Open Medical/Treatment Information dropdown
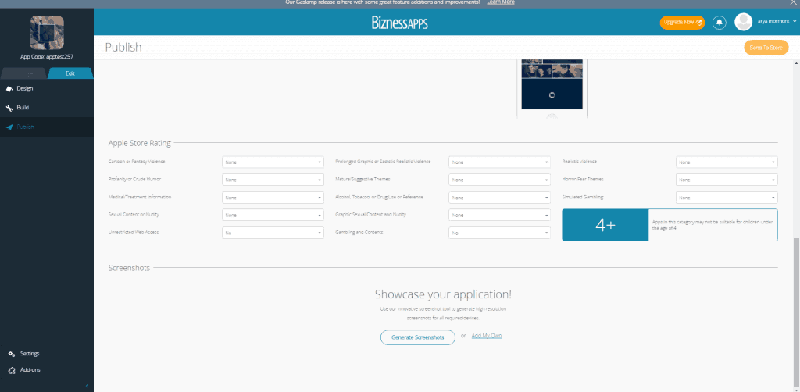This screenshot has height=392, width=800. point(273,197)
